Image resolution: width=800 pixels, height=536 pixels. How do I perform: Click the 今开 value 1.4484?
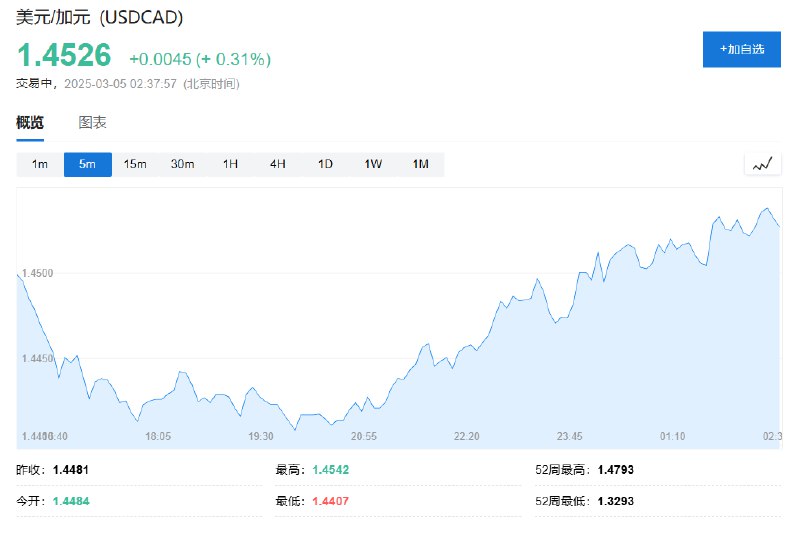(x=71, y=501)
